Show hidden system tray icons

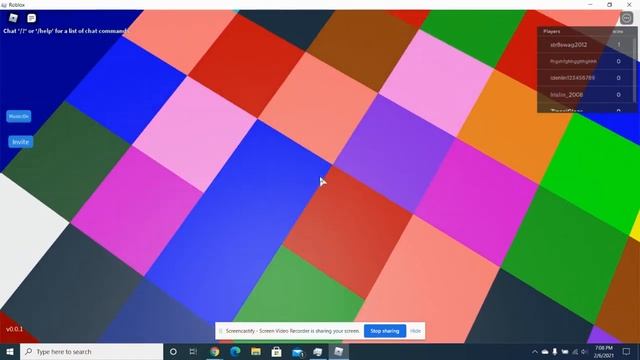(535, 351)
